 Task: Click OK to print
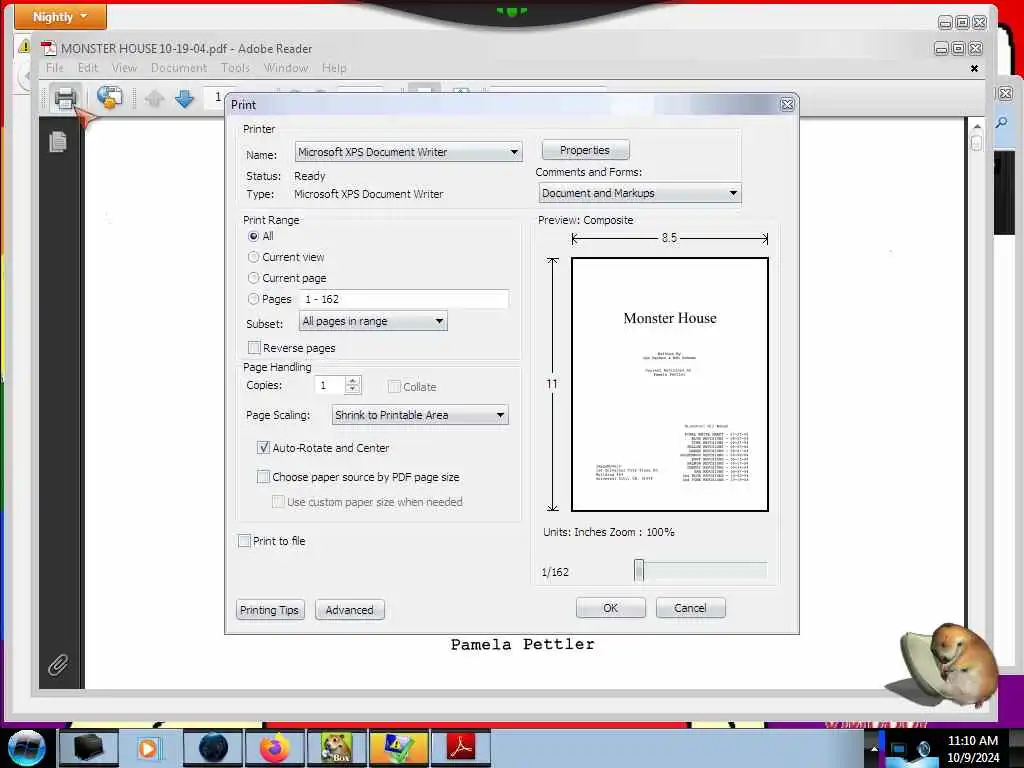pos(611,608)
